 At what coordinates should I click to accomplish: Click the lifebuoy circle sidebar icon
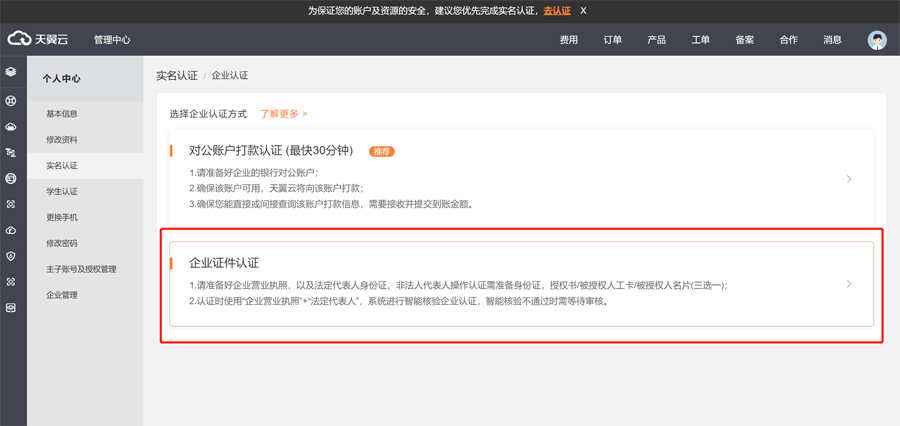[x=10, y=101]
